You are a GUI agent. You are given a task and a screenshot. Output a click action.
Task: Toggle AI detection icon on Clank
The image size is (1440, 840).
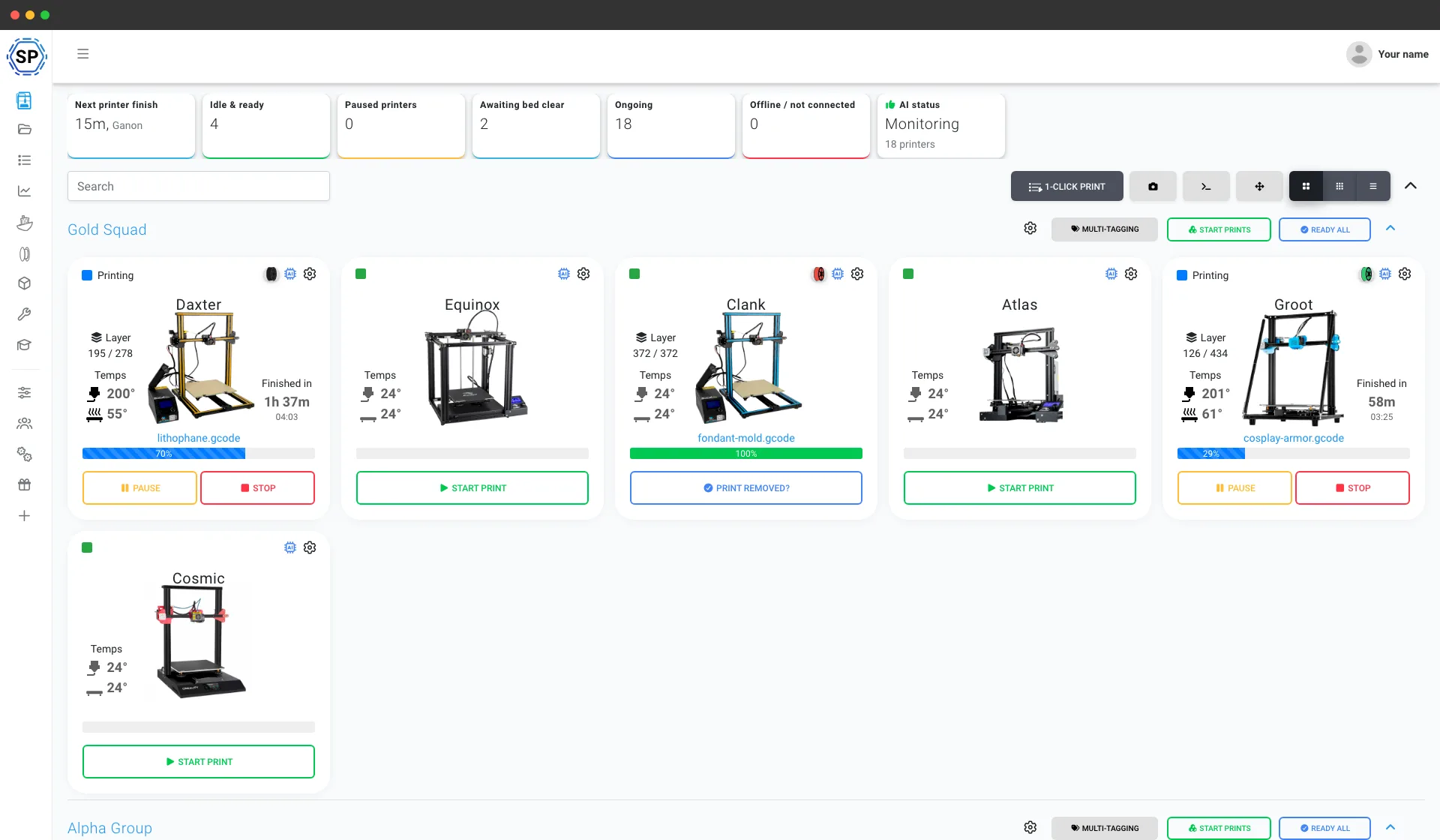click(x=838, y=274)
